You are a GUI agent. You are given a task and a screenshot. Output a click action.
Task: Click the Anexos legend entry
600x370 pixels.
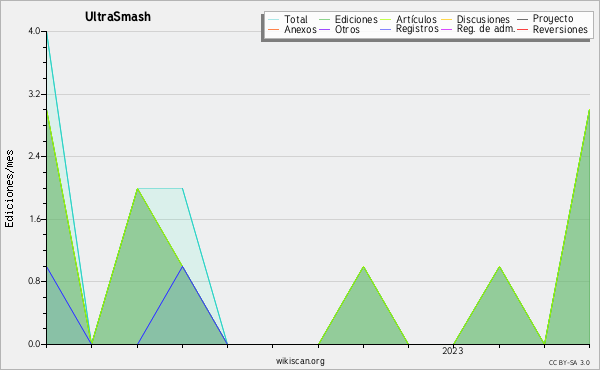[x=292, y=29]
